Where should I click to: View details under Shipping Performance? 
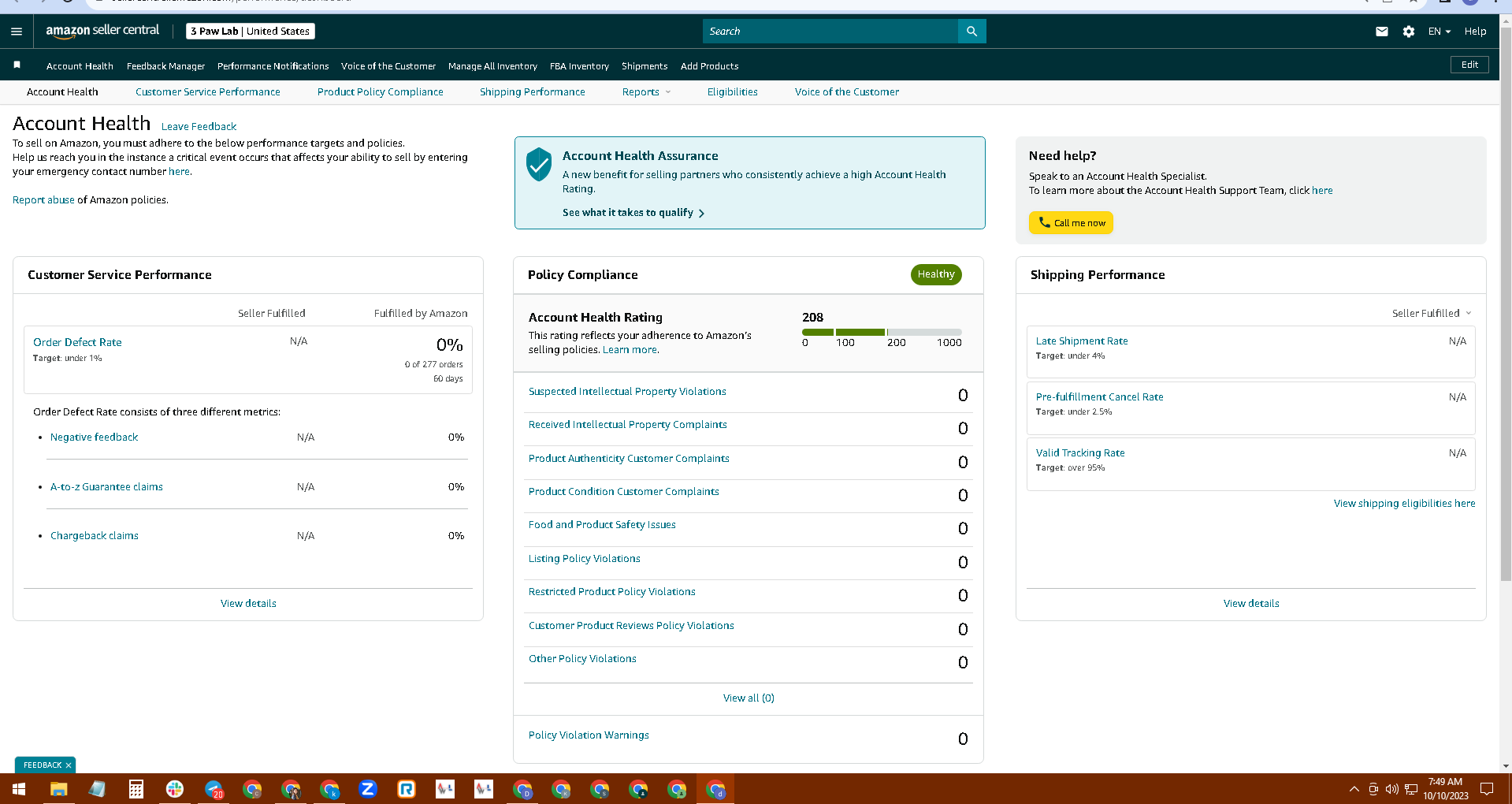click(x=1251, y=604)
